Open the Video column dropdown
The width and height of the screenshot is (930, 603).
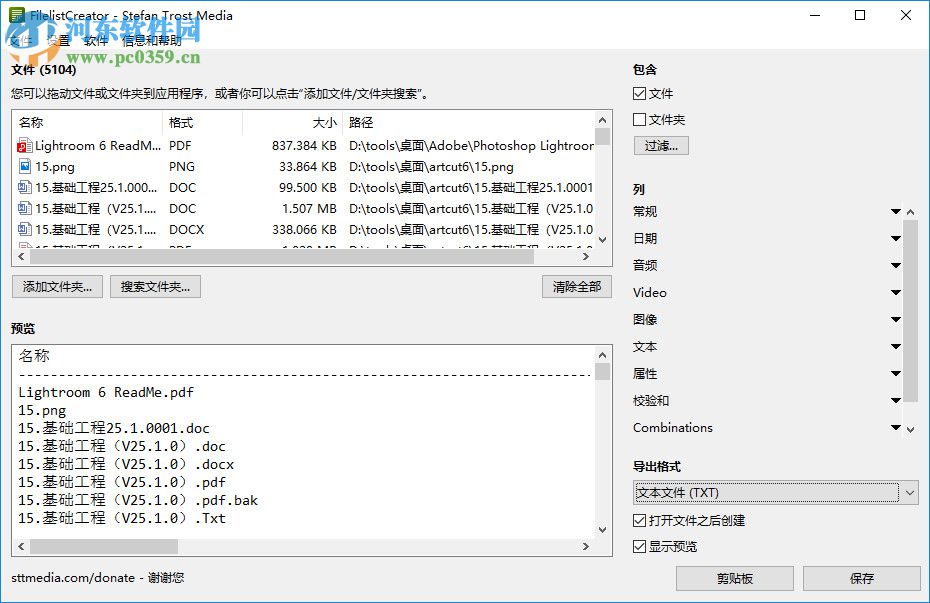pos(895,292)
